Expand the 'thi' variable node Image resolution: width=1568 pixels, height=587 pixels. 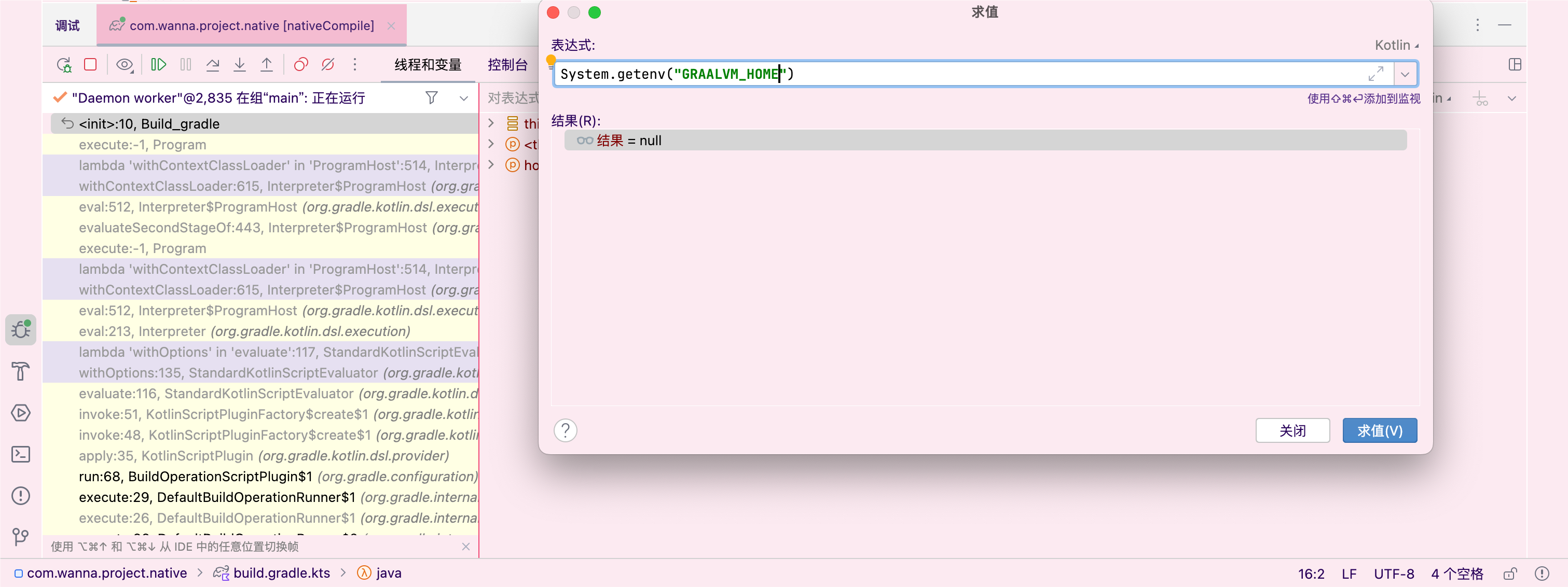[491, 123]
